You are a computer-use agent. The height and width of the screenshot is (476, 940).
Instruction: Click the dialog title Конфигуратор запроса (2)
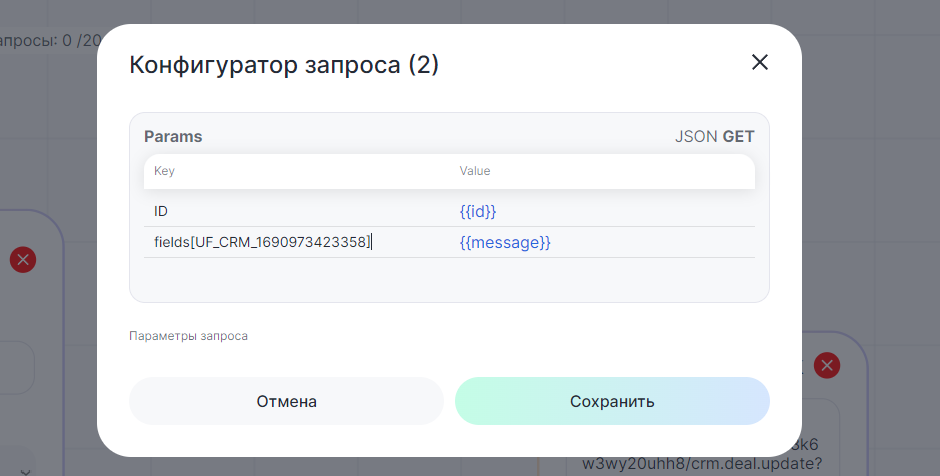pyautogui.click(x=284, y=65)
